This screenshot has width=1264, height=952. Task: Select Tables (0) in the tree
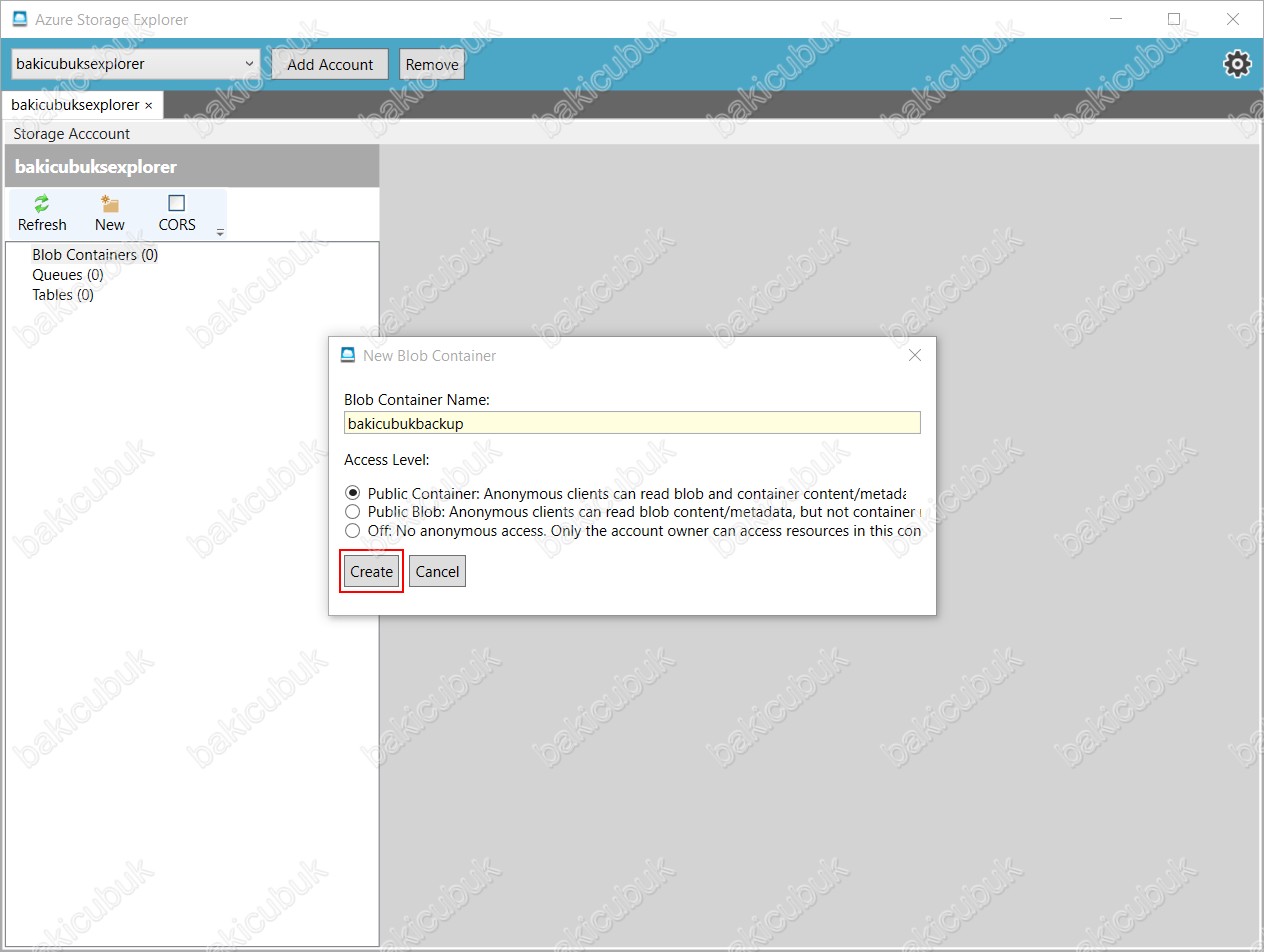click(63, 295)
